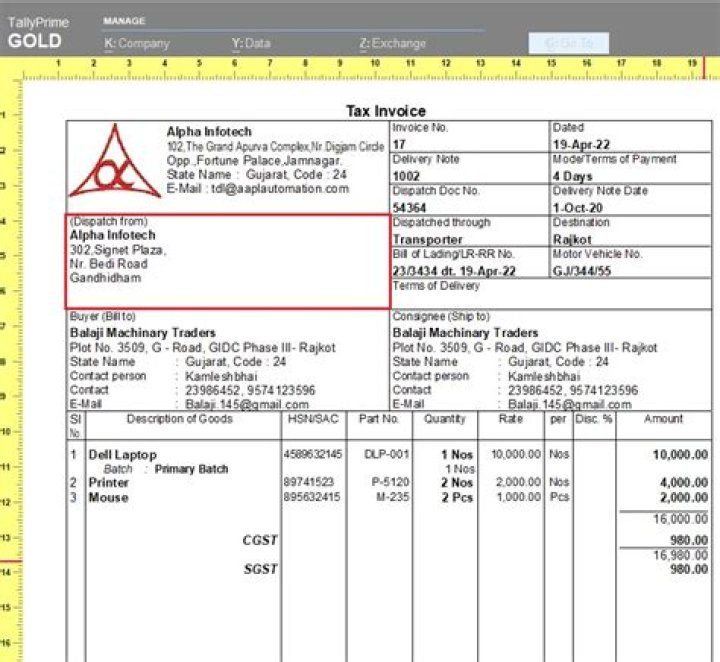This screenshot has width=720, height=662.
Task: Select the Alpha Infotech company name header
Action: click(x=209, y=132)
